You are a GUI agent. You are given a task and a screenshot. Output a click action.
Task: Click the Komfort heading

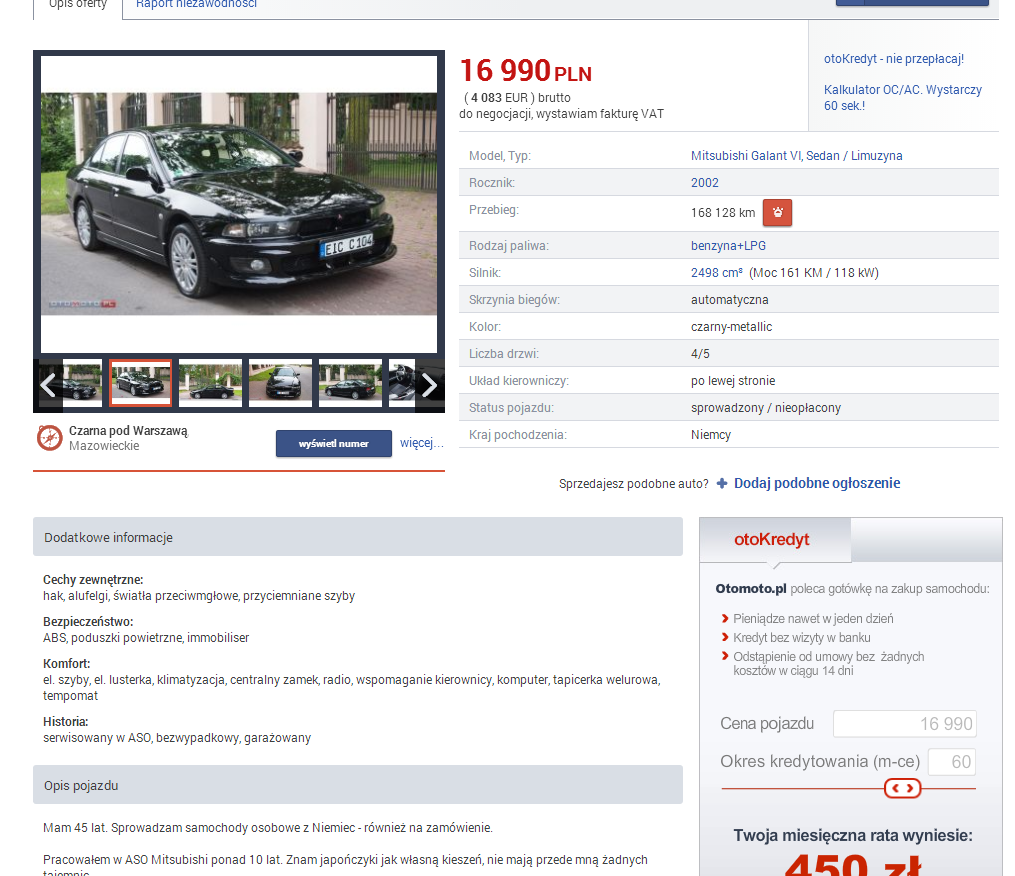click(x=67, y=664)
